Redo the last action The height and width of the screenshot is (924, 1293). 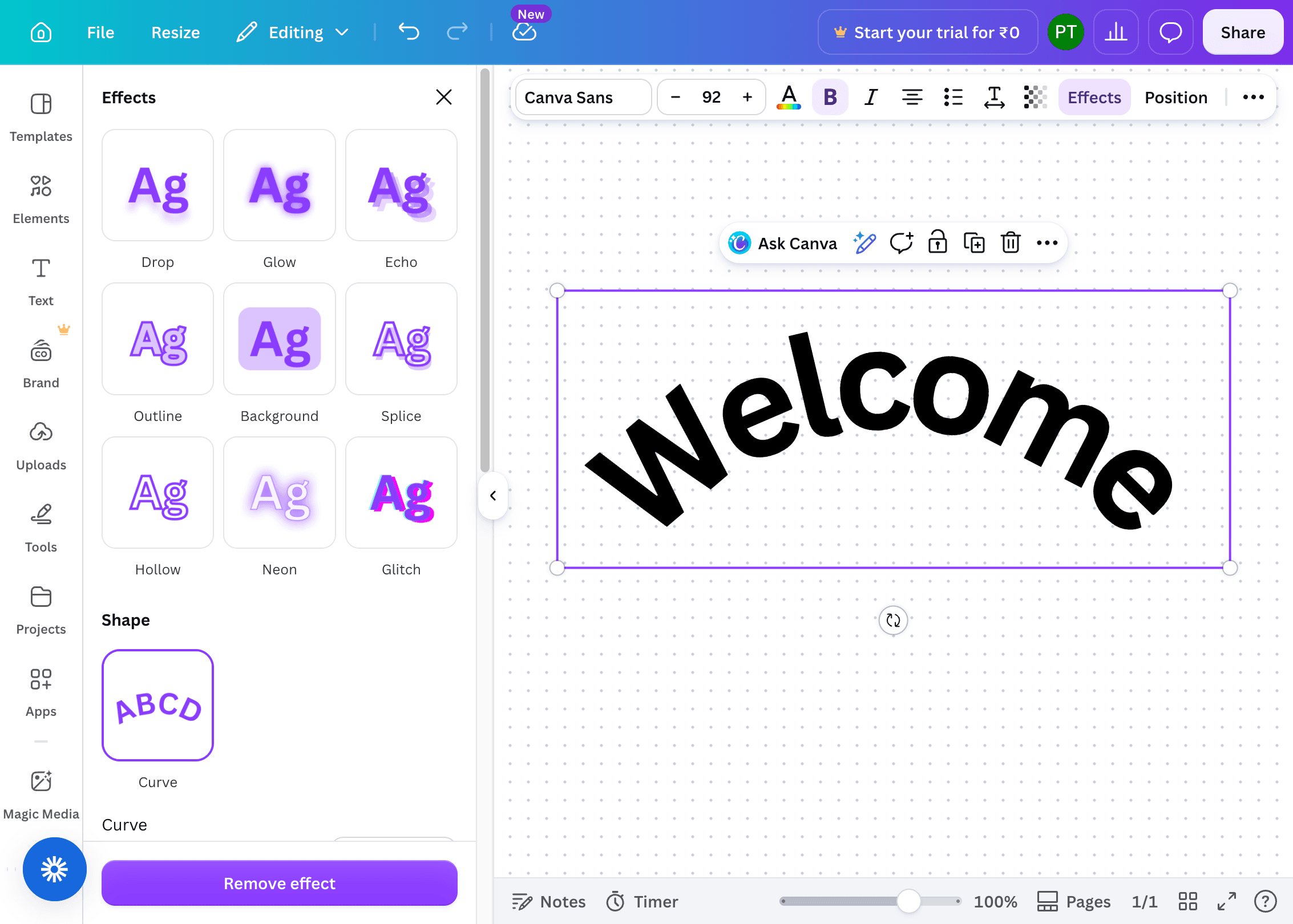click(457, 33)
